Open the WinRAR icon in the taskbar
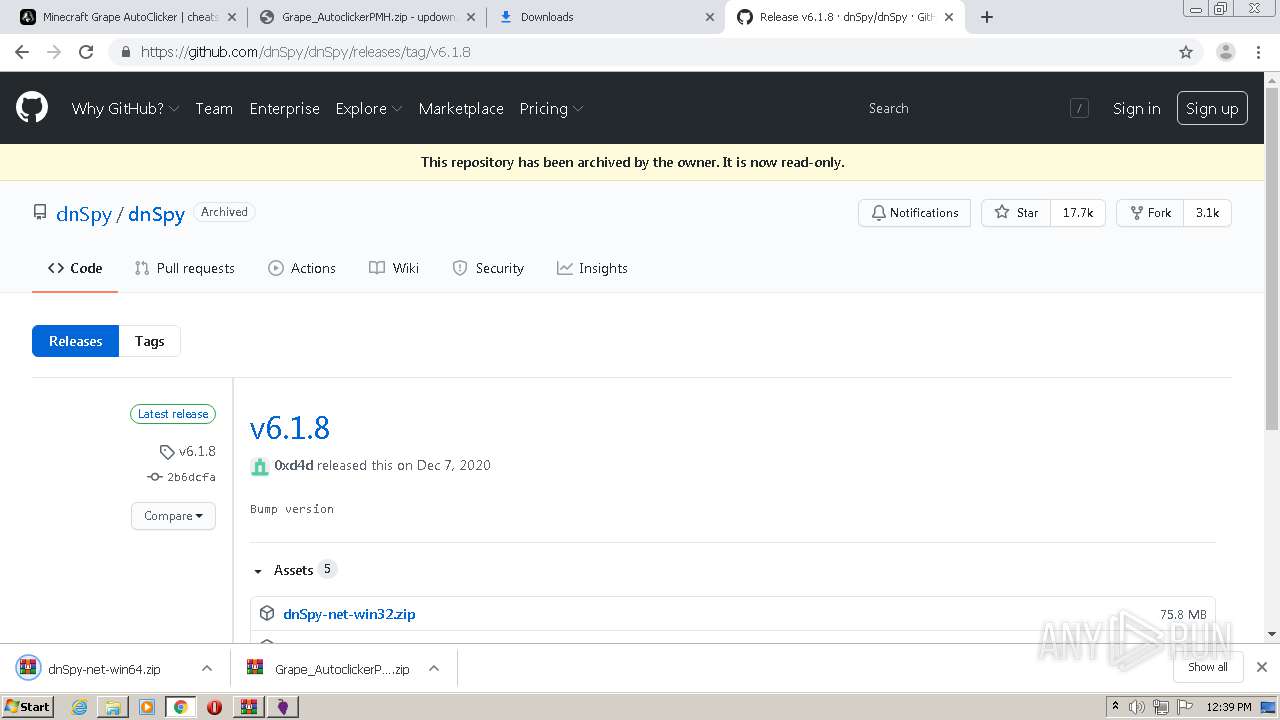Viewport: 1280px width, 720px height. pyautogui.click(x=248, y=707)
